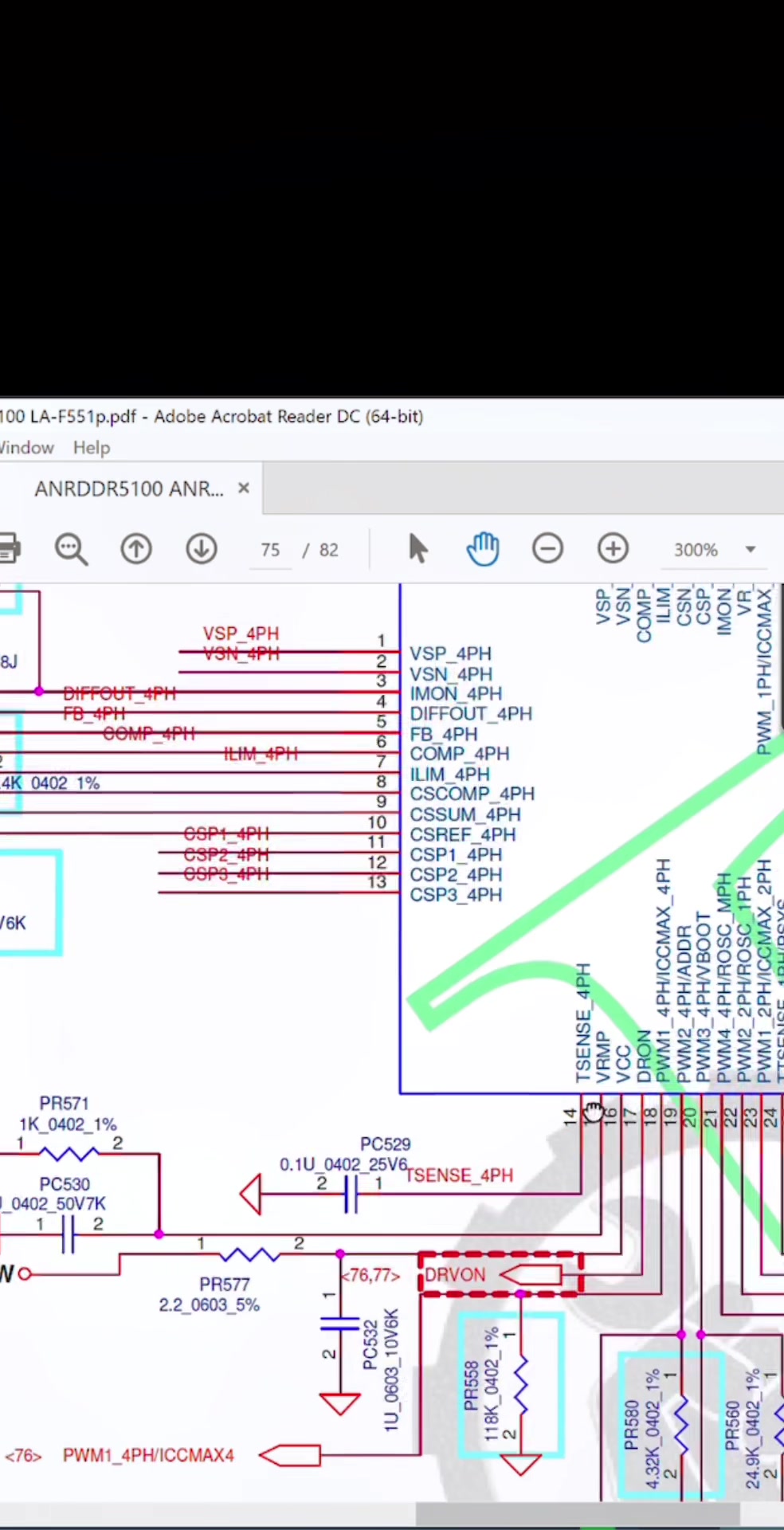Click the 300% zoom value box
This screenshot has width=784, height=1530.
(x=696, y=550)
